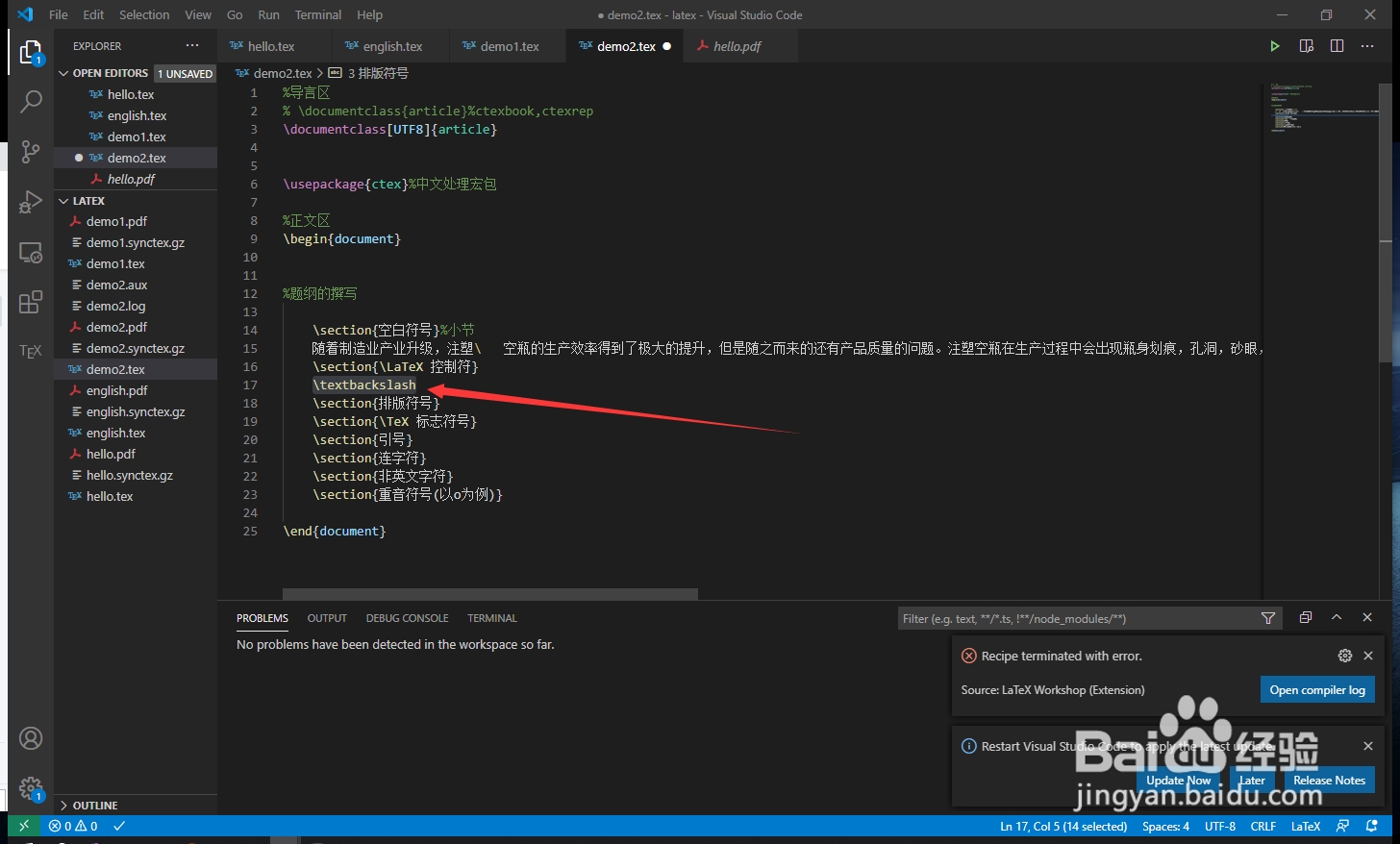Open the Explorer view in activity bar
This screenshot has height=844, width=1400.
pos(31,52)
